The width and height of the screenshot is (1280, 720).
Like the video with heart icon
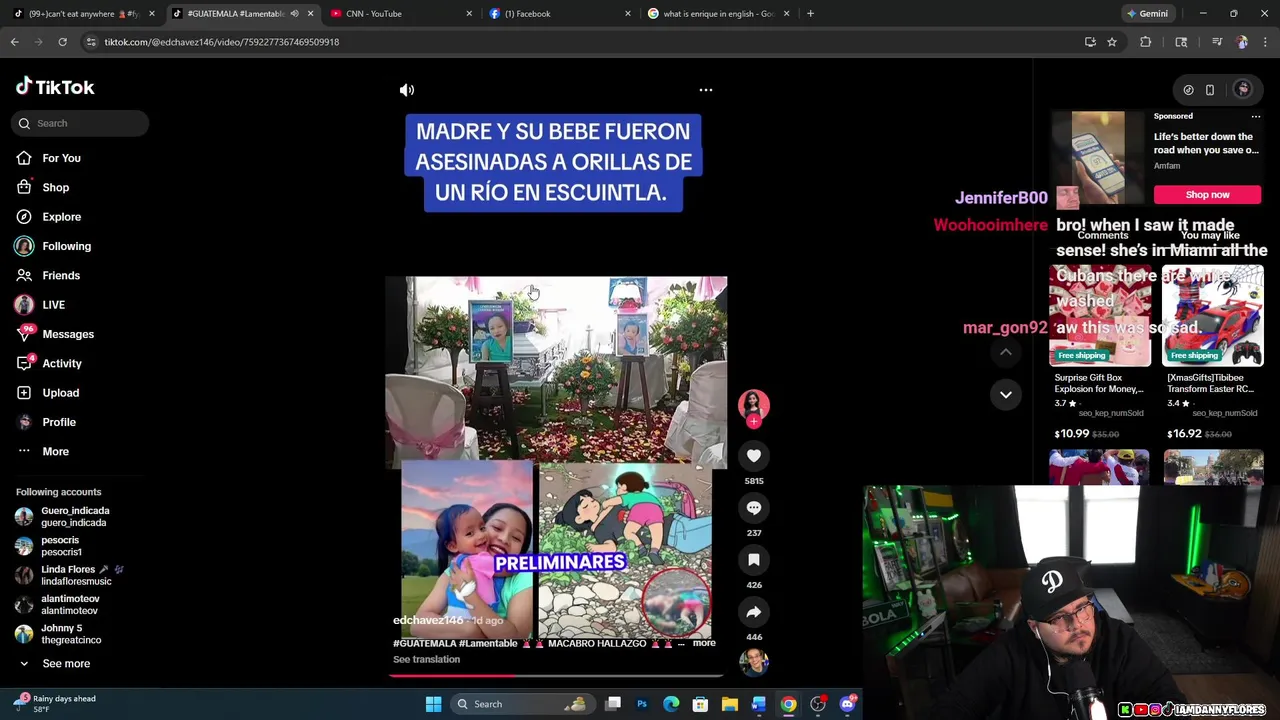coord(754,456)
